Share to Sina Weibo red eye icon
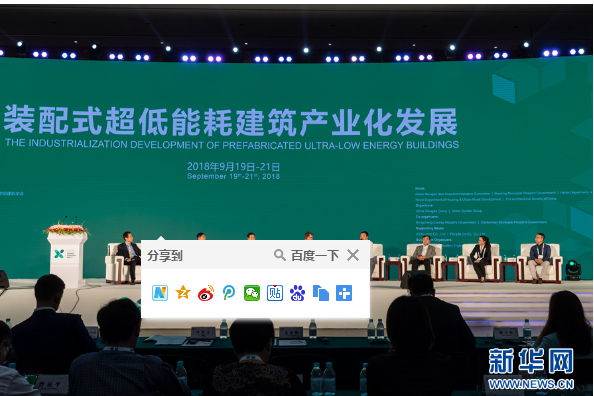Viewport: 594px width, 396px height. tap(206, 293)
